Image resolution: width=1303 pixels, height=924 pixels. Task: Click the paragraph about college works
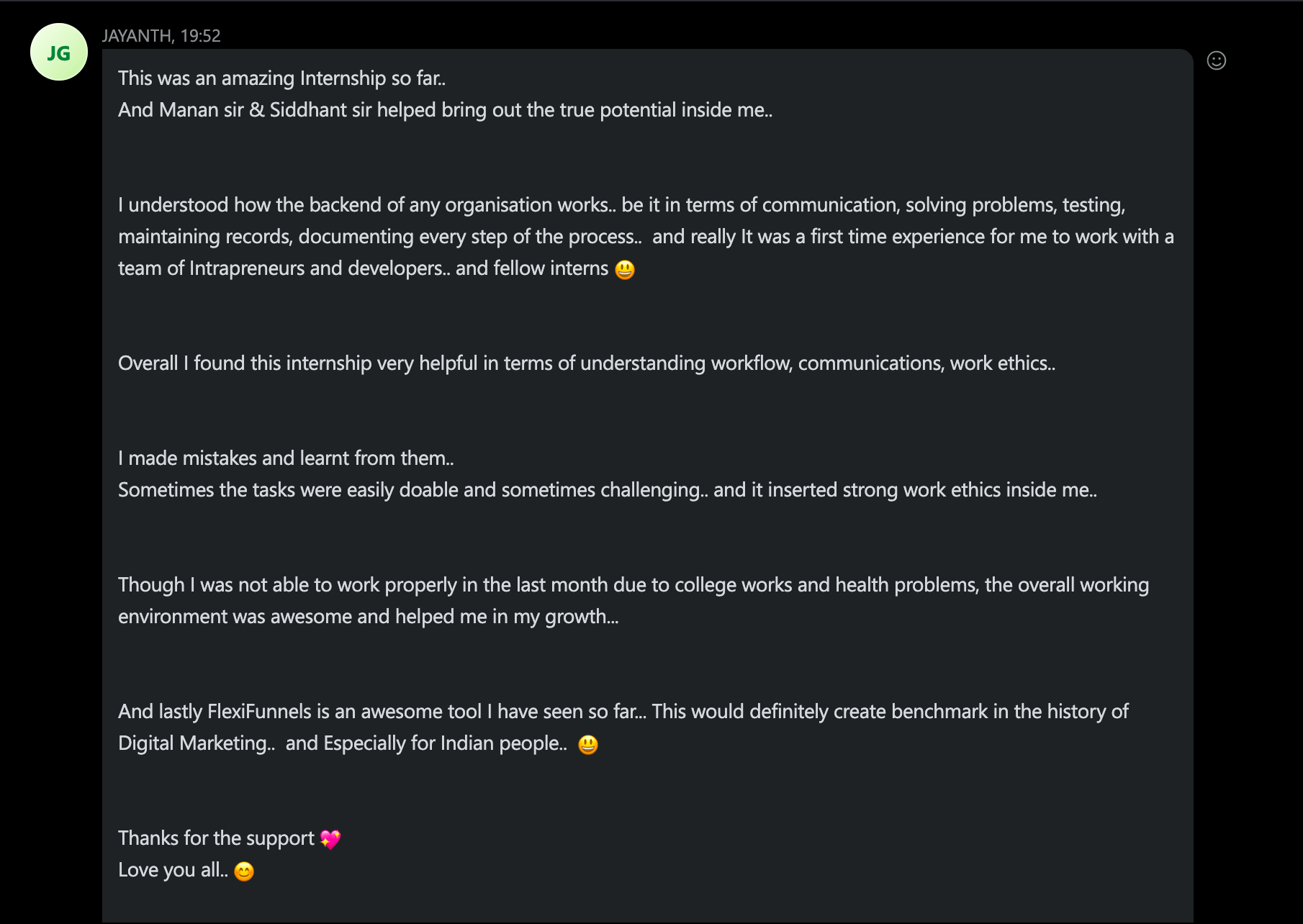coord(633,585)
